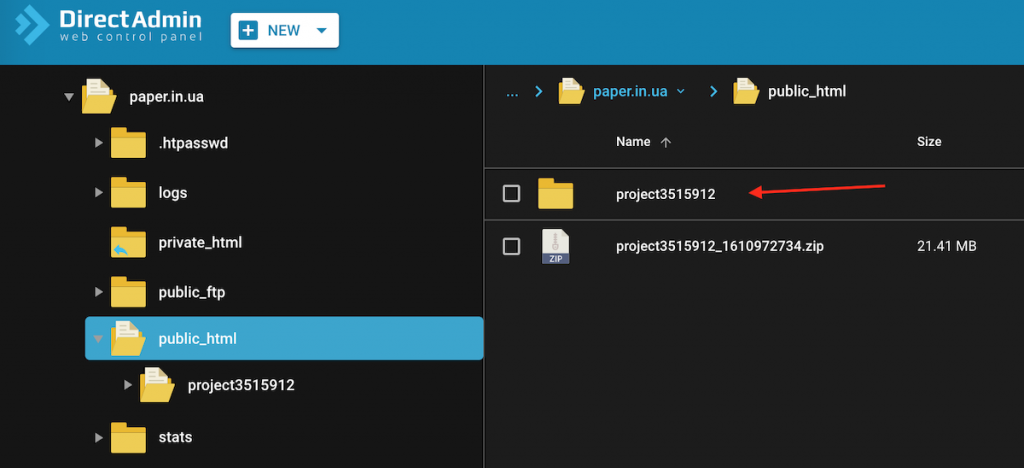The image size is (1024, 468).
Task: Select the project3515912_1610972734.zip checkbox
Action: (x=511, y=246)
